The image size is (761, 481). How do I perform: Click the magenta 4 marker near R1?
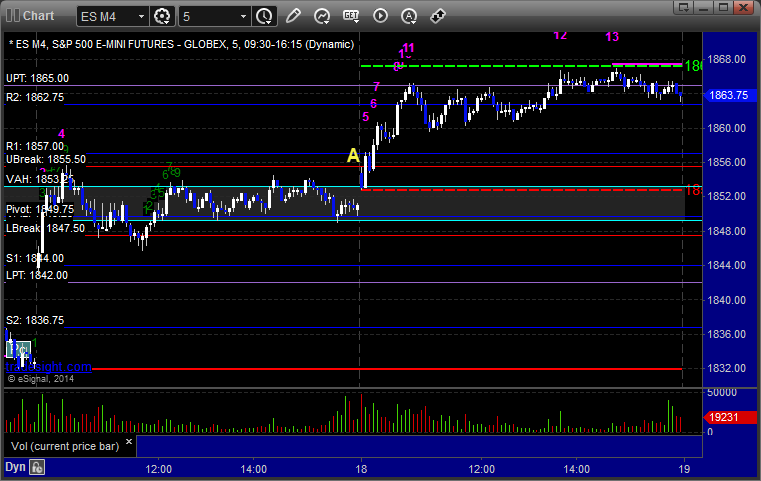click(61, 134)
